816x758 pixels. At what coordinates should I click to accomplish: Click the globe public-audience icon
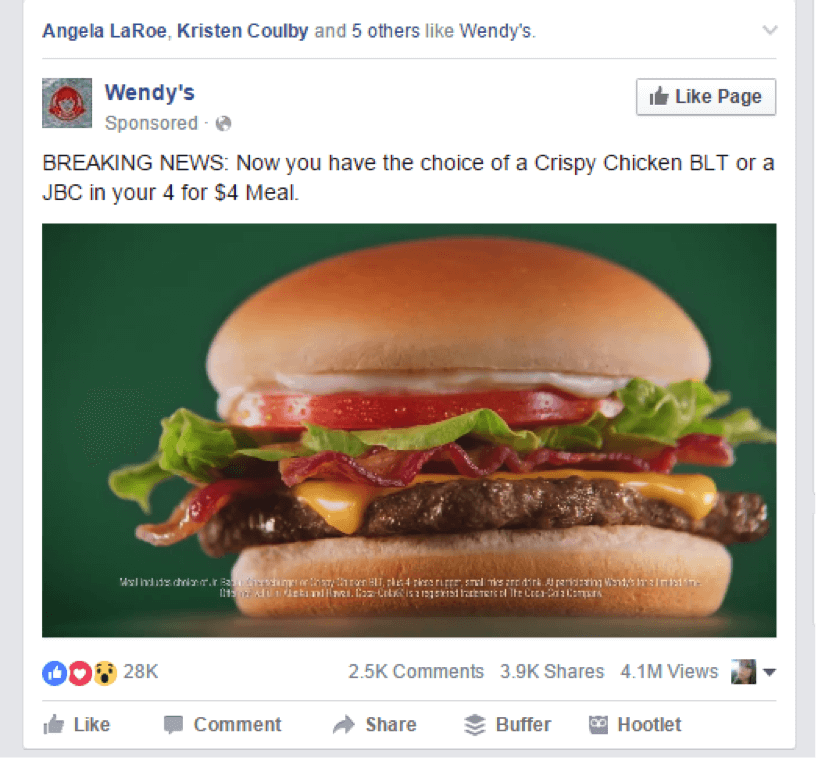pos(223,123)
